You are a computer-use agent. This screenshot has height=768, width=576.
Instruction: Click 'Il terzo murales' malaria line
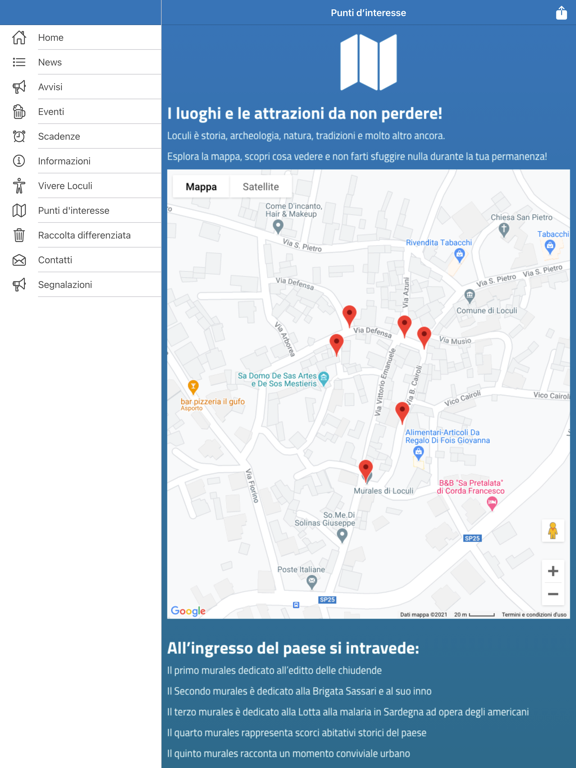(x=348, y=712)
